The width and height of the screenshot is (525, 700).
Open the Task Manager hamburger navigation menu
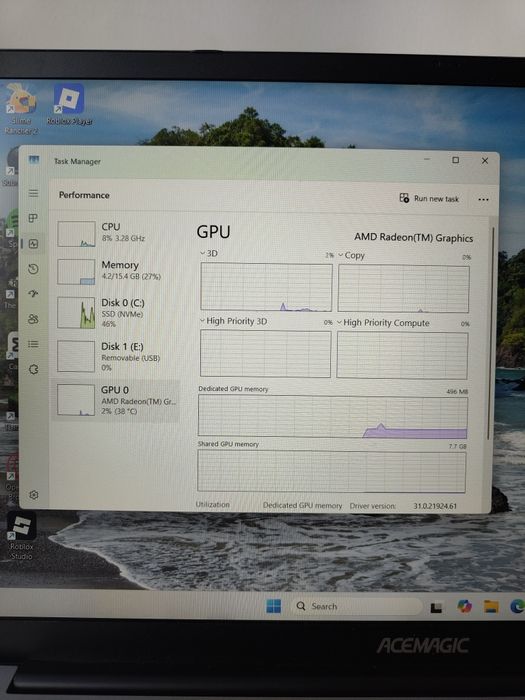(33, 193)
